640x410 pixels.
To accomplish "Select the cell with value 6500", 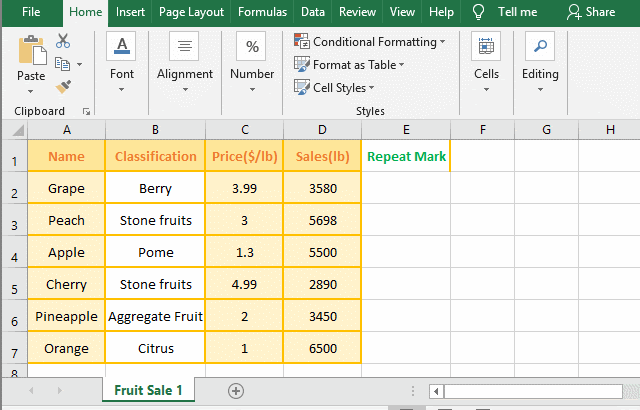I will point(322,348).
